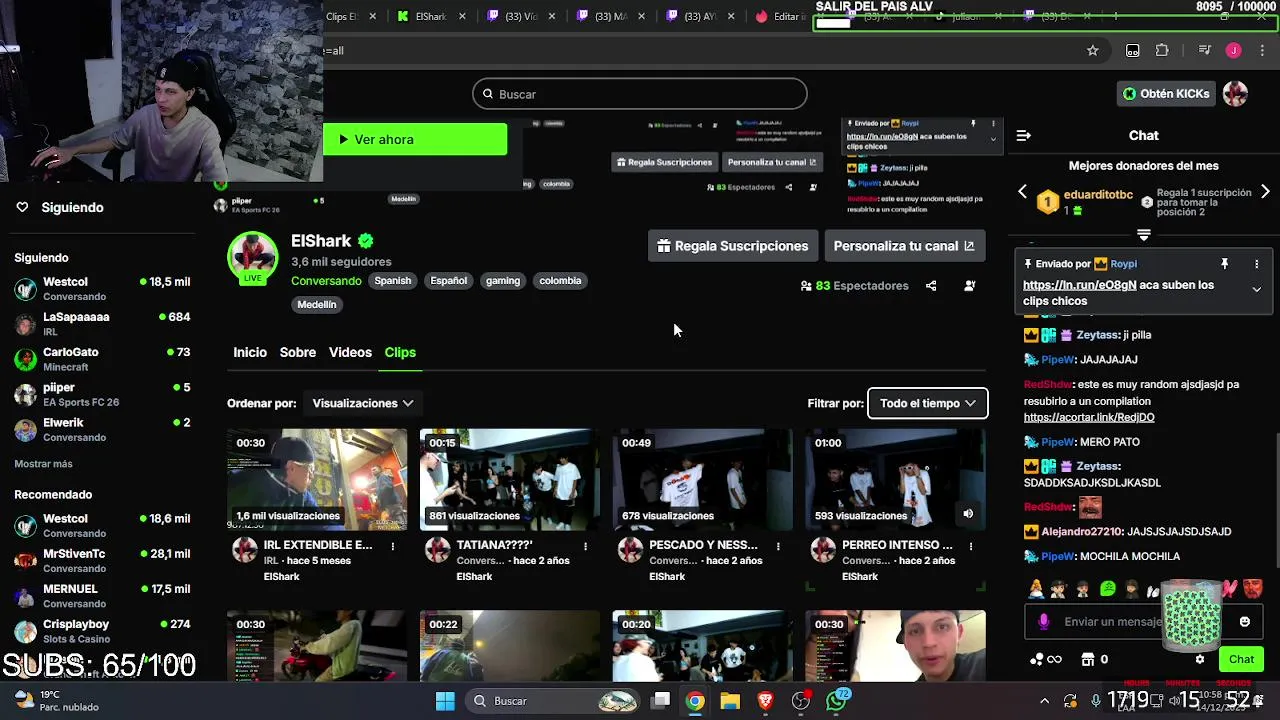Pin icon on Roypi's pinned message
Image resolution: width=1280 pixels, height=720 pixels.
click(x=1224, y=264)
